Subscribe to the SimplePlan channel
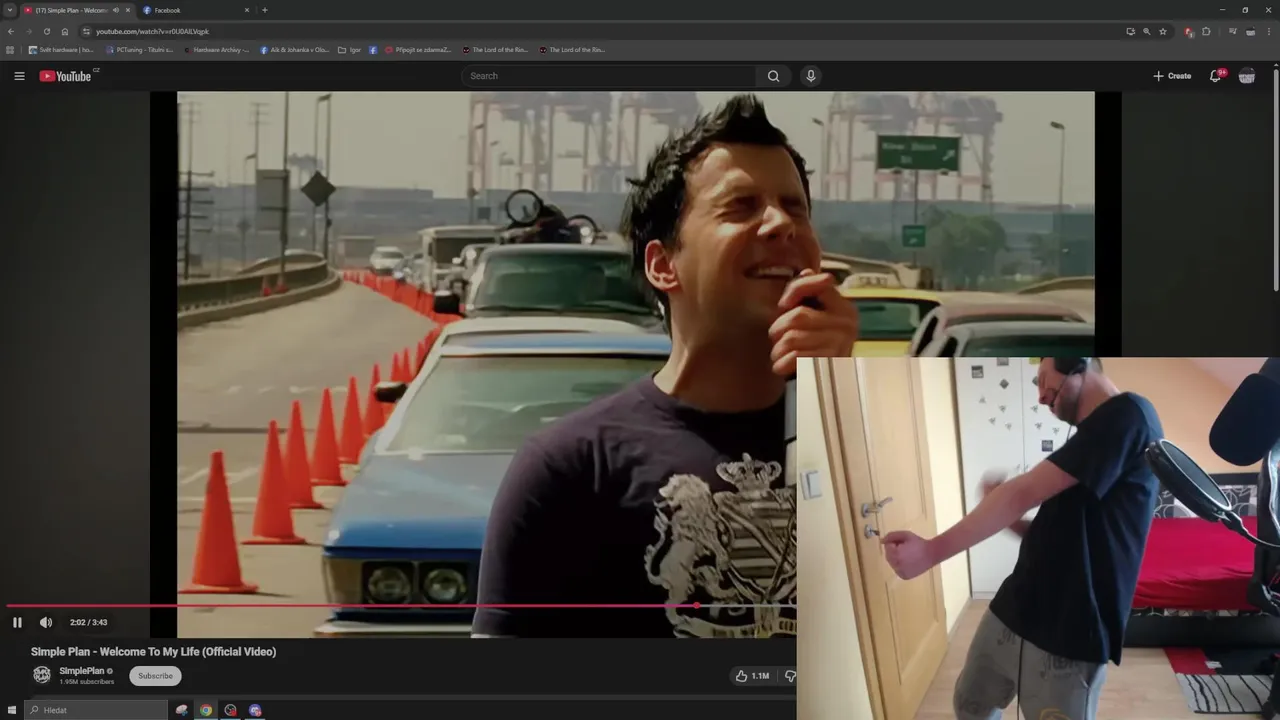This screenshot has height=720, width=1280. pos(155,676)
